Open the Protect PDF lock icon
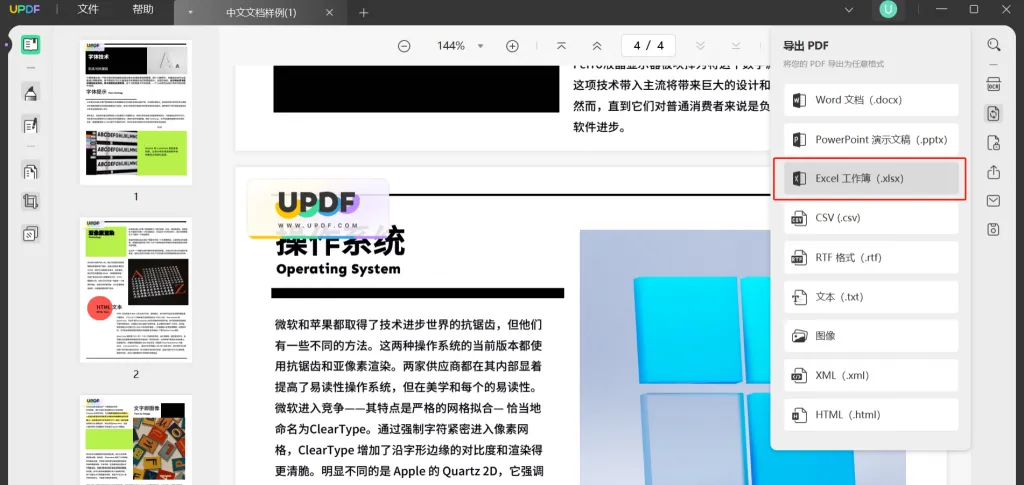The image size is (1024, 485). [993, 142]
